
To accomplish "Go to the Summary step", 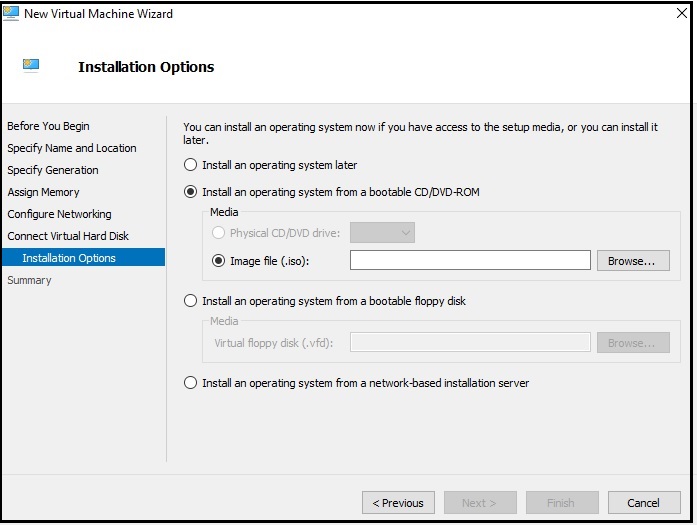I will (x=29, y=280).
